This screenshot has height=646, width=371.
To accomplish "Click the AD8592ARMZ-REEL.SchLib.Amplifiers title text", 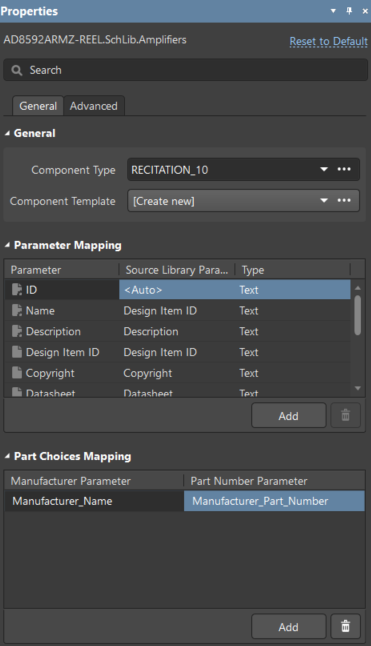I will (x=95, y=40).
